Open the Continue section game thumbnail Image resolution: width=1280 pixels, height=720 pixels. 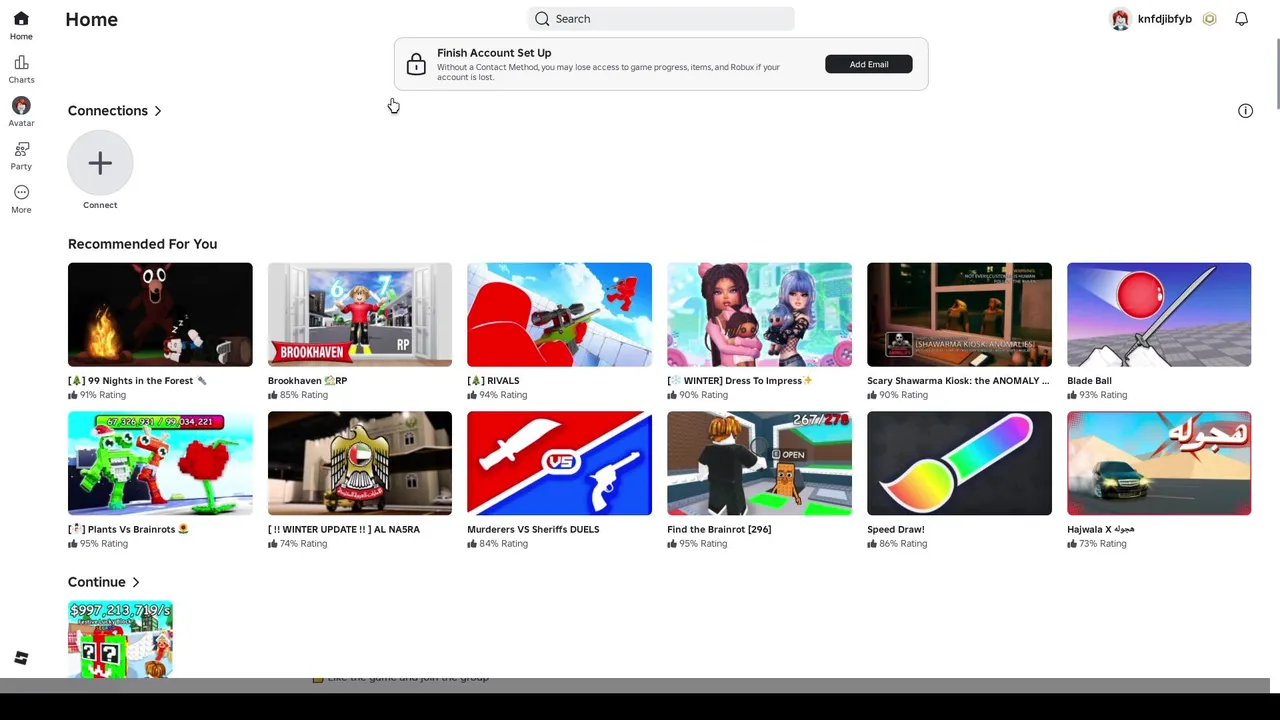(x=120, y=640)
